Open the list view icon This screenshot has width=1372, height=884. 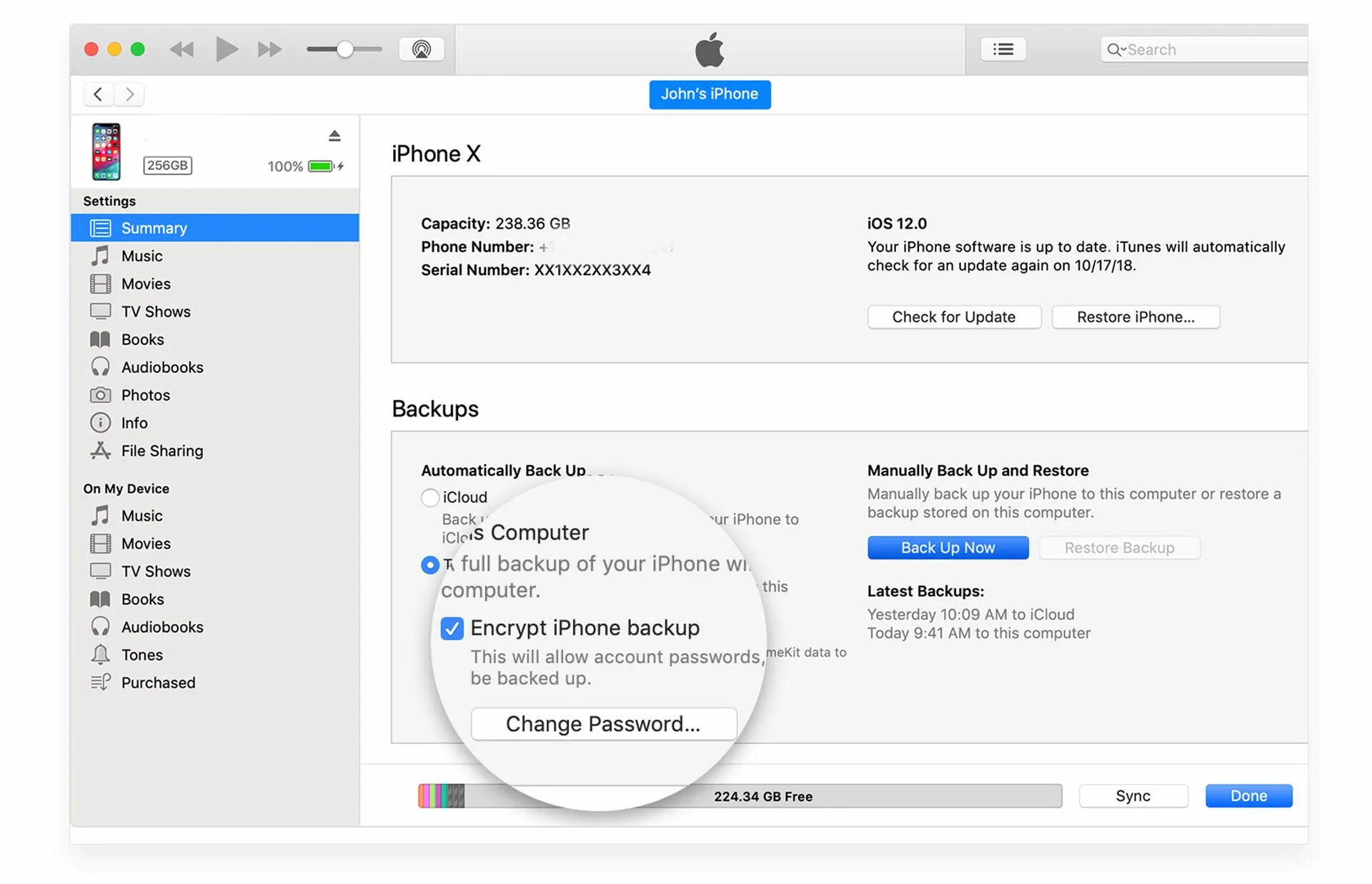point(1003,49)
